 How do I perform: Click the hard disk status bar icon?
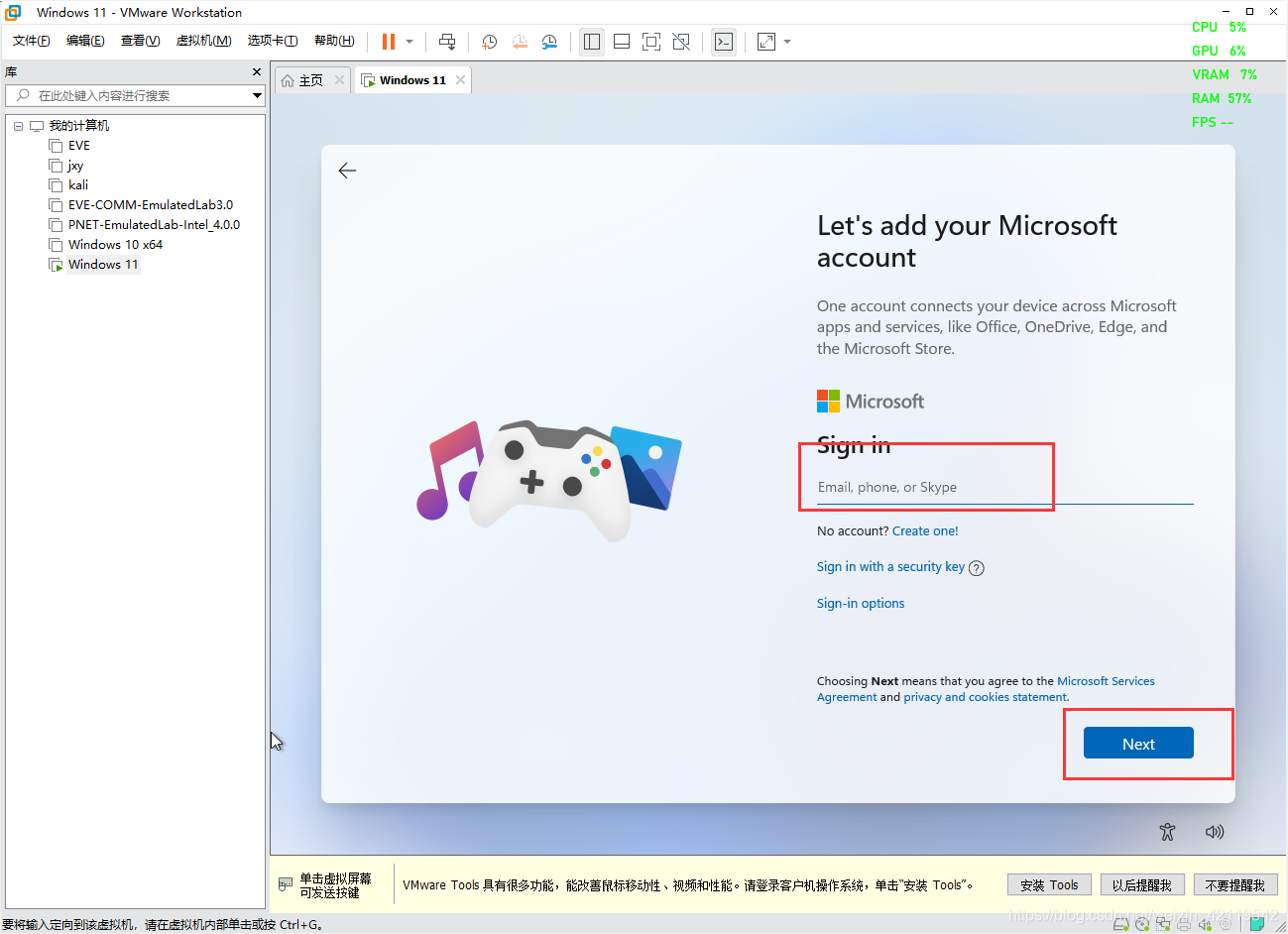pos(1121,924)
